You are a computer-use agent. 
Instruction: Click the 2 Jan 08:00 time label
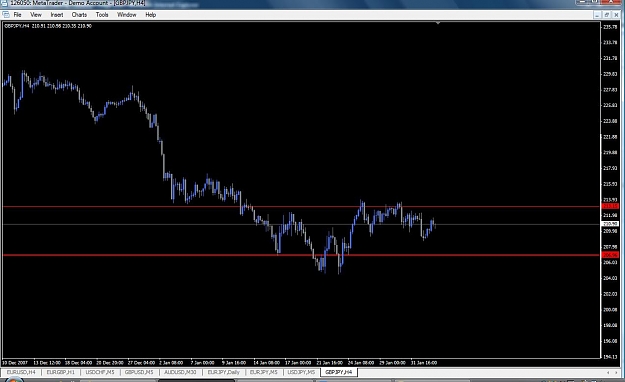(x=171, y=363)
